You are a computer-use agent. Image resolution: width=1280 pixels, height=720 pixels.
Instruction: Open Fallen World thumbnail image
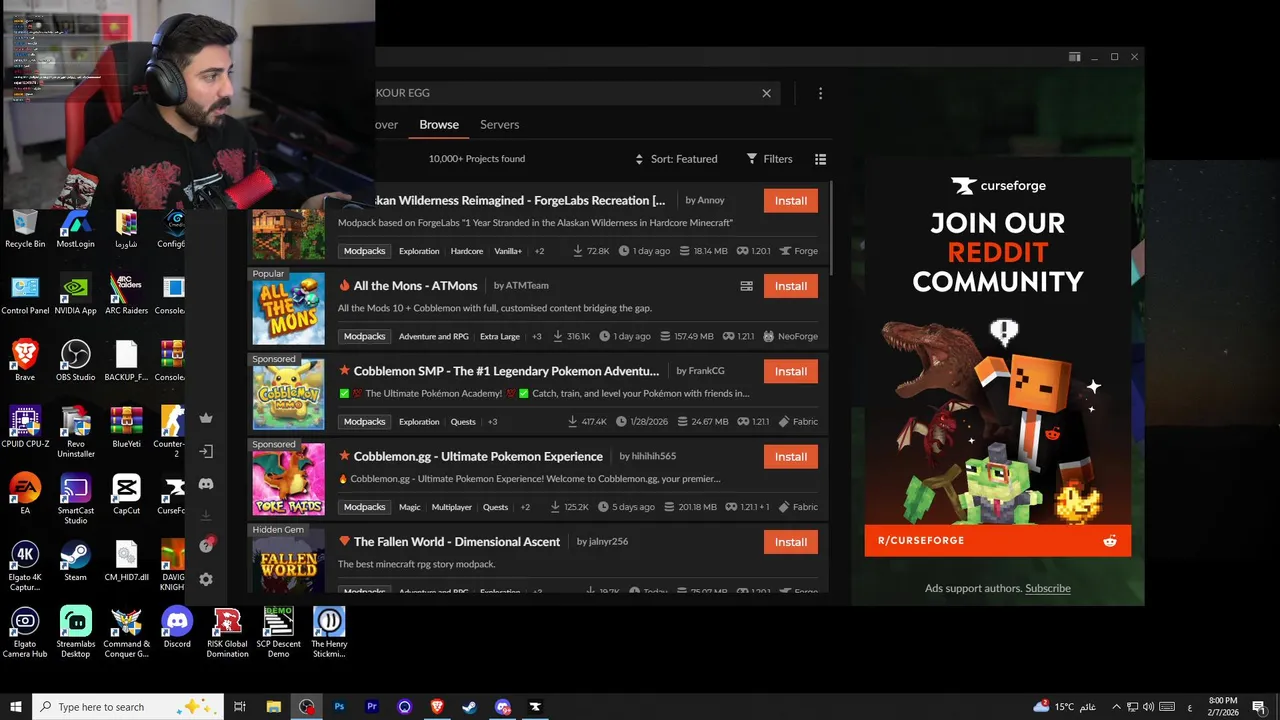point(288,560)
